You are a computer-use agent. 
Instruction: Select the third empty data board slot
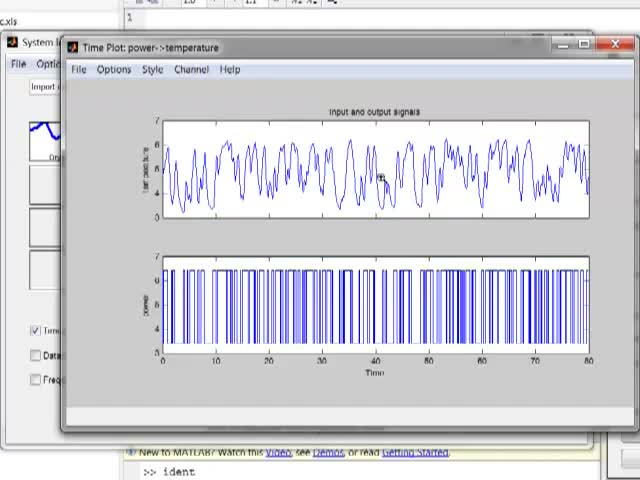pos(45,227)
